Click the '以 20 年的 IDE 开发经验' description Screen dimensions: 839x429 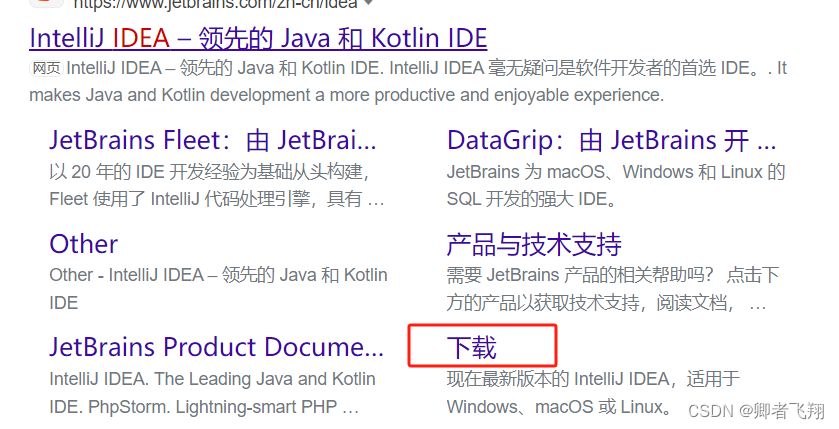tap(209, 172)
